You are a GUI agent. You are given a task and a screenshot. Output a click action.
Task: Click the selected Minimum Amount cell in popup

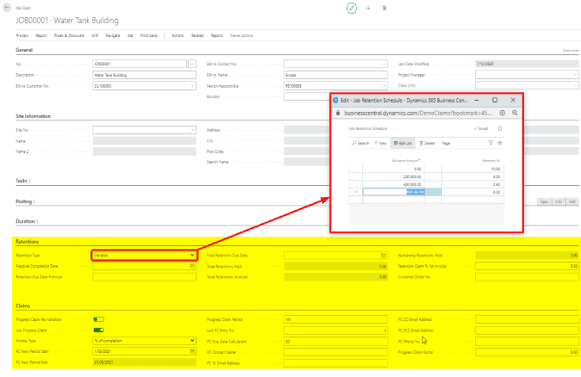[x=394, y=192]
